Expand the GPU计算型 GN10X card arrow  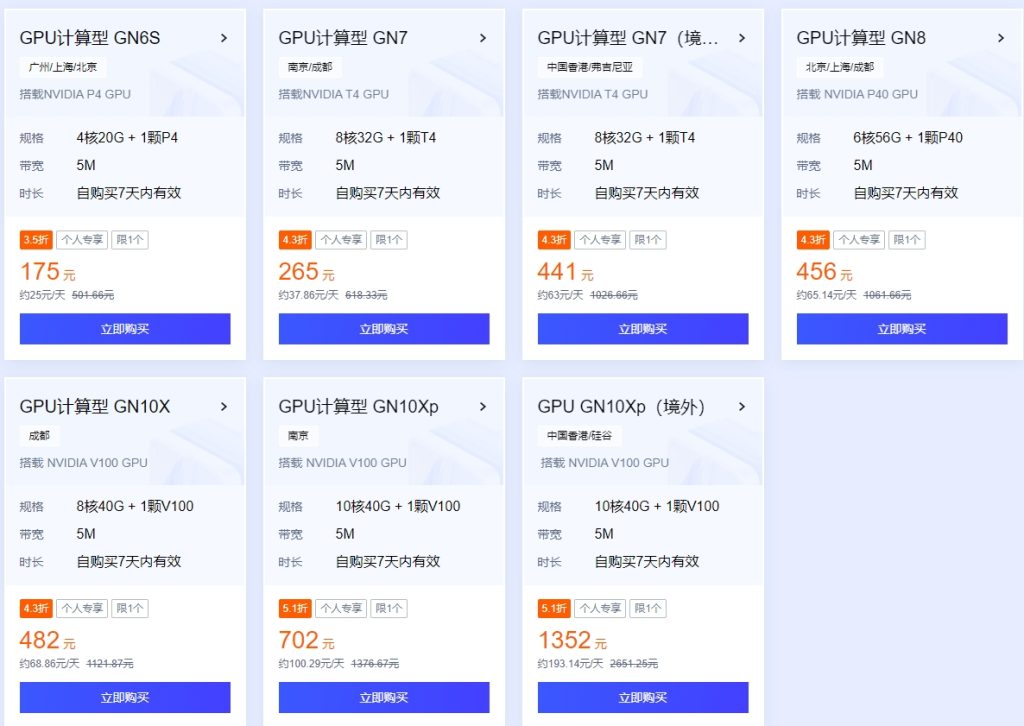point(223,406)
